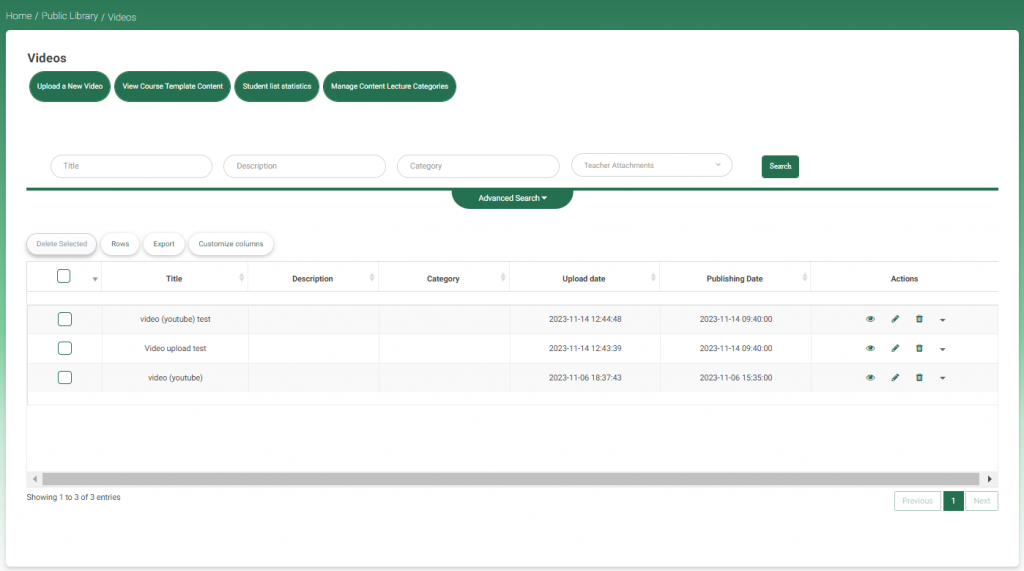Tick the select-all checkbox in table header
This screenshot has height=571, width=1024.
[63, 276]
